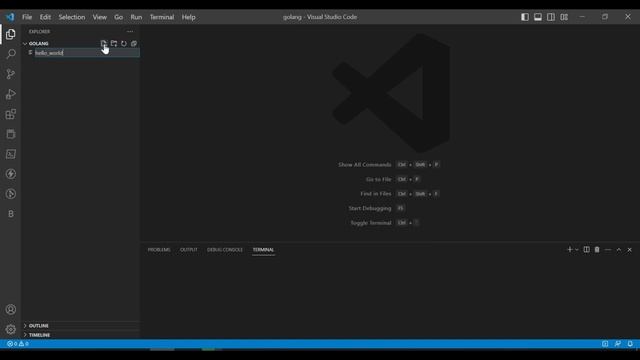
Task: Click the New Folder icon in Explorer
Action: point(114,43)
